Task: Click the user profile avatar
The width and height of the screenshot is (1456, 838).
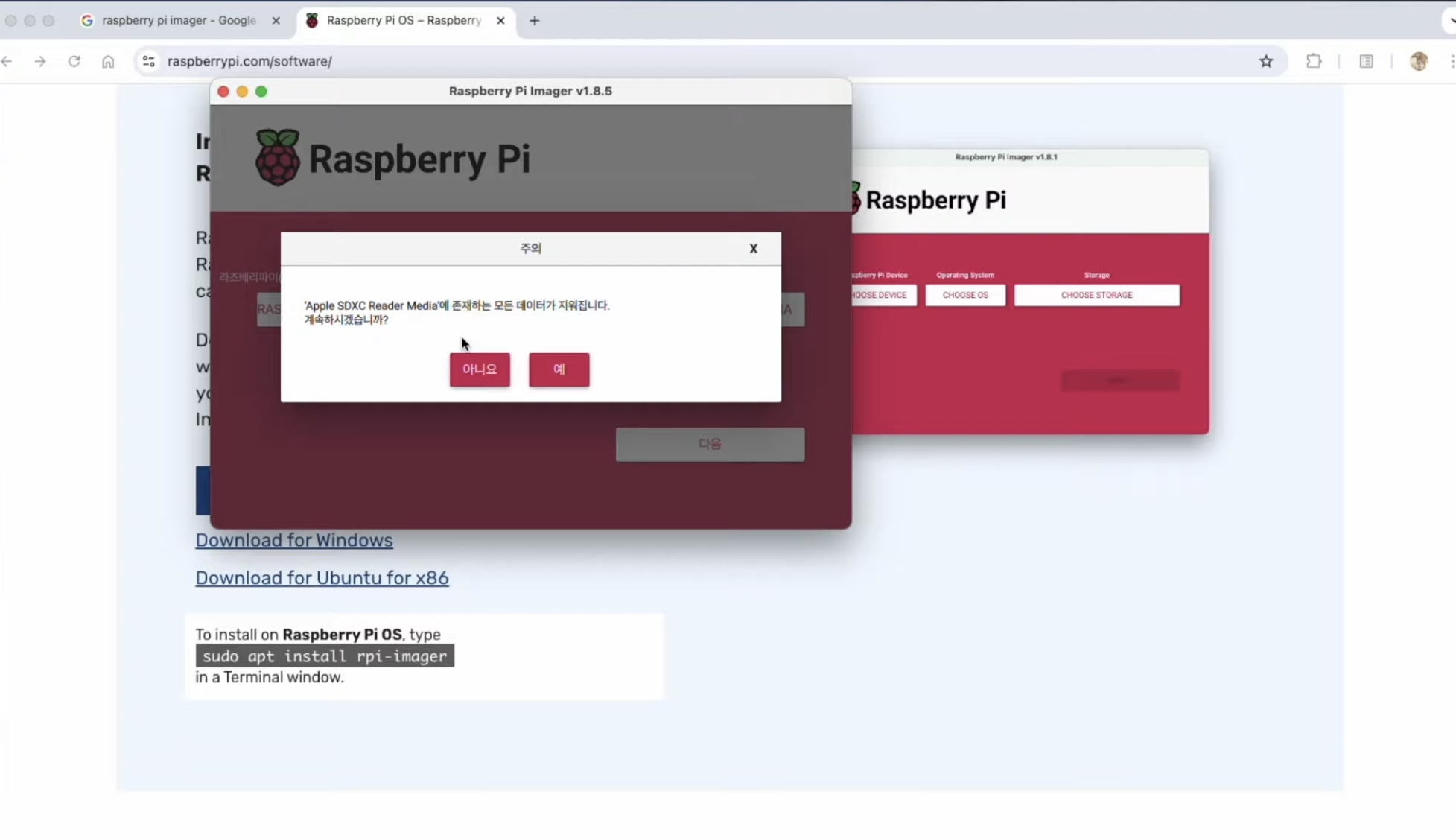Action: [x=1419, y=61]
